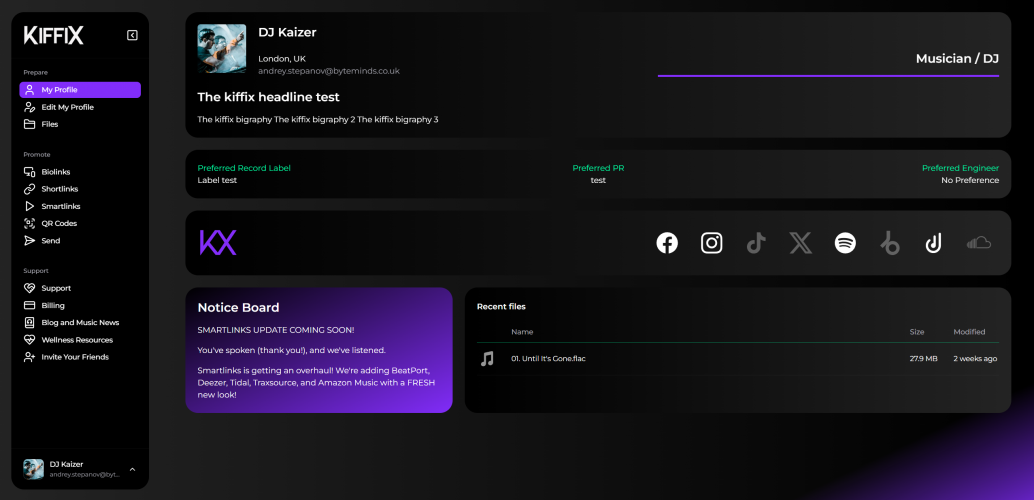Open the Spotify social link icon
This screenshot has width=1034, height=500.
click(x=845, y=243)
